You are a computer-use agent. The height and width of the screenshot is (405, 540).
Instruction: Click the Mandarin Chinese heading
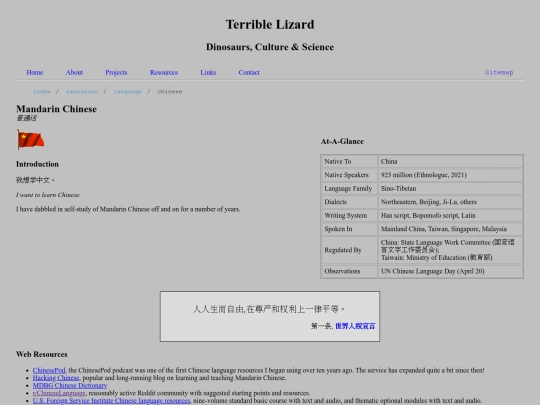(56, 109)
